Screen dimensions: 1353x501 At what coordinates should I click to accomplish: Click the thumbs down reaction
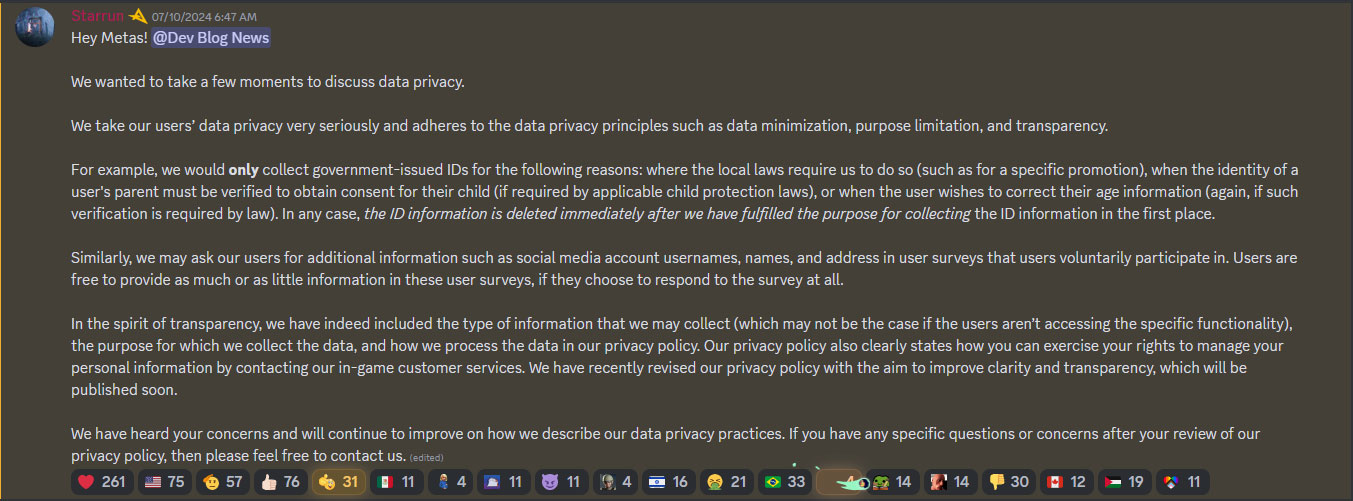(1006, 482)
